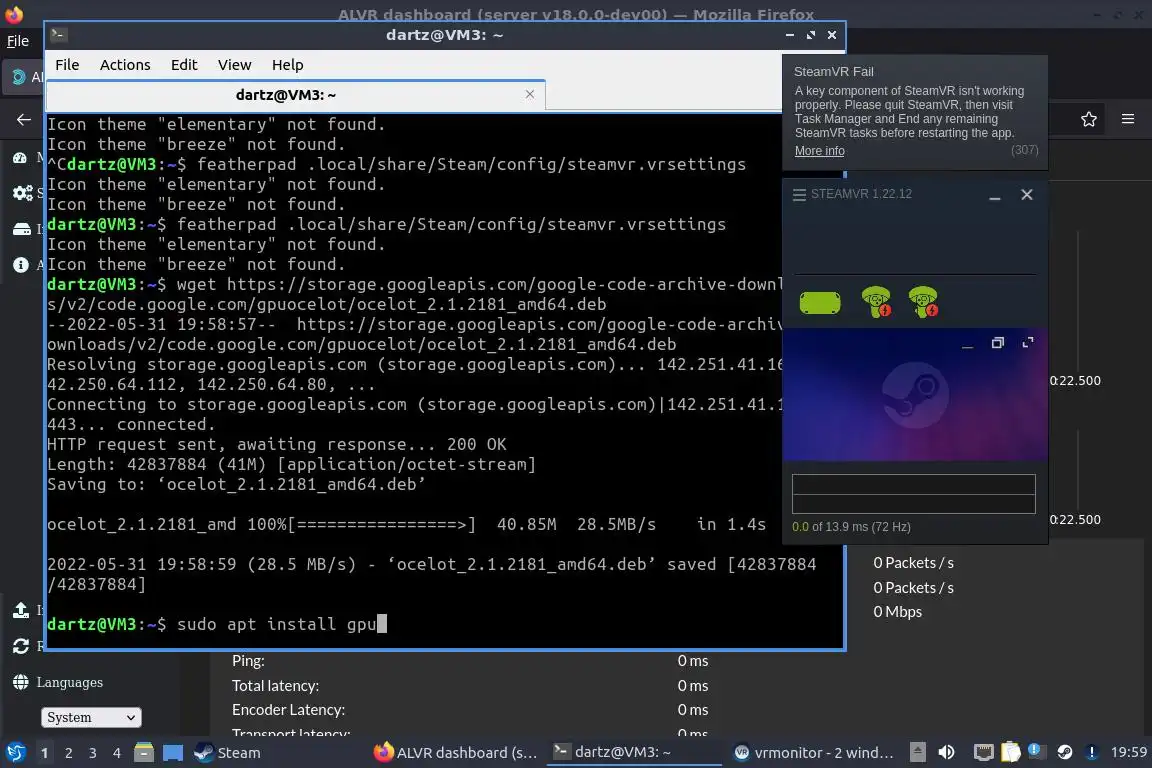Switch to workspace 3
Screen dimensions: 1152x768
(x=93, y=753)
